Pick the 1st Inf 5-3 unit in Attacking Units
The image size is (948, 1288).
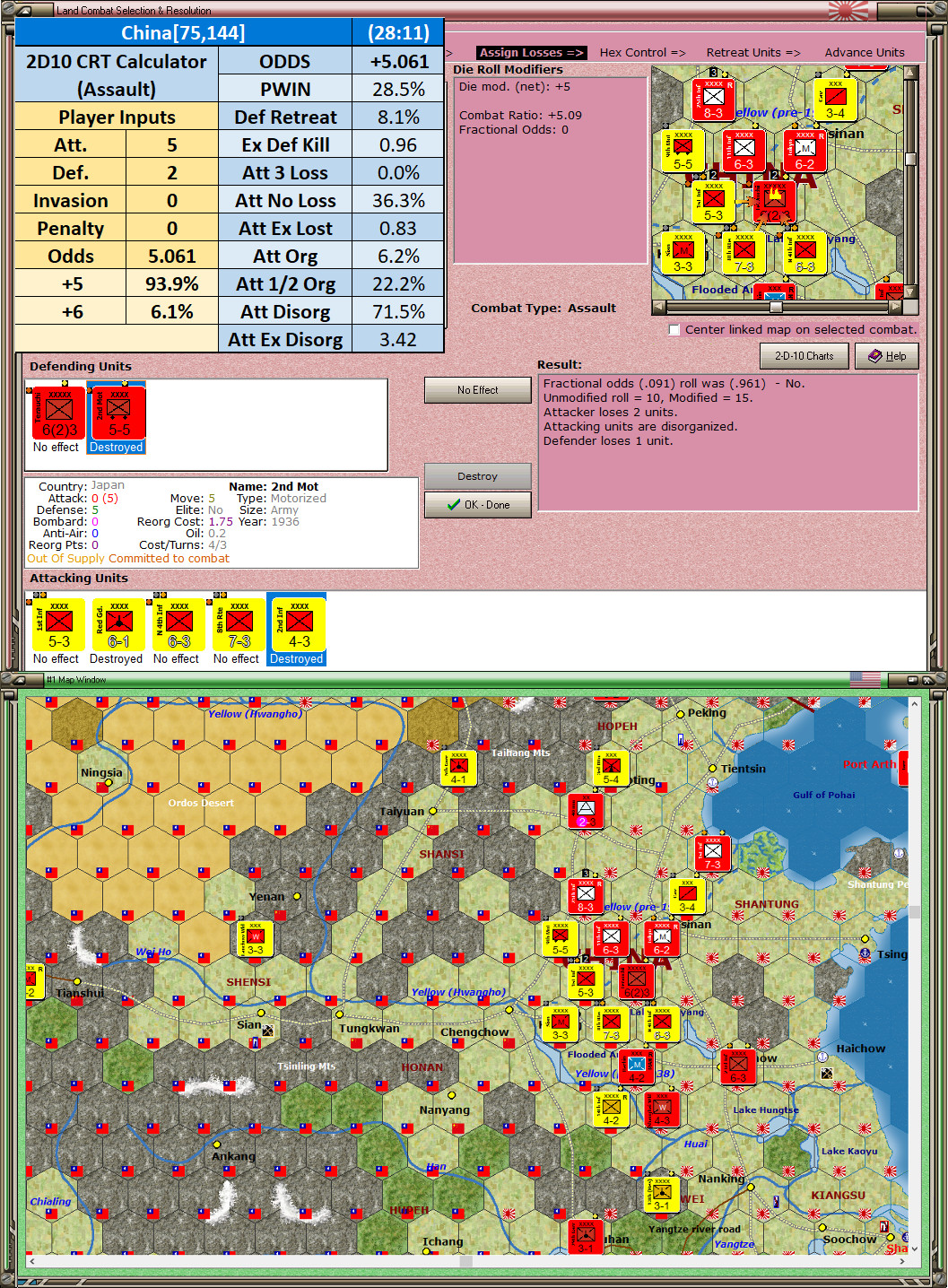click(x=59, y=625)
